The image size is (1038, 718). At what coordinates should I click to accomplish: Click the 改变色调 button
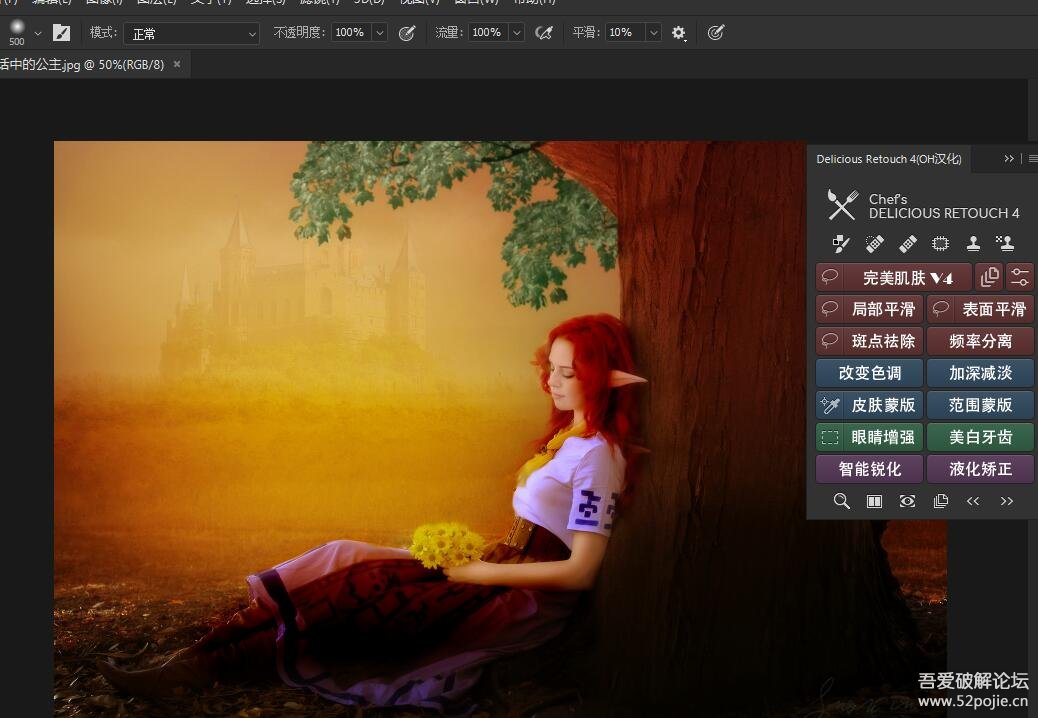point(870,373)
